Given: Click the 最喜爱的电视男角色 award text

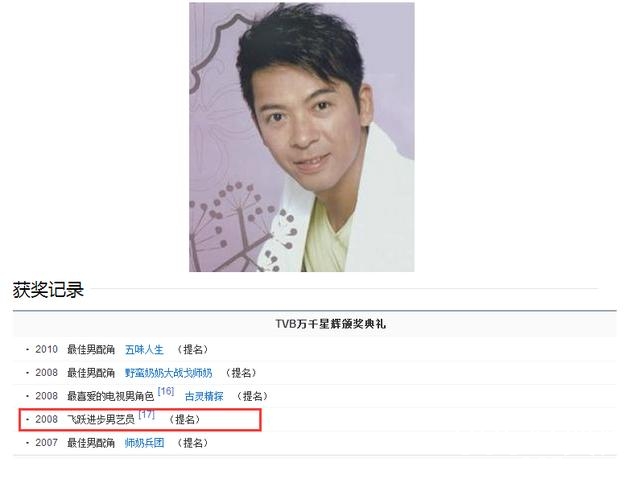Looking at the screenshot, I should click(111, 396).
